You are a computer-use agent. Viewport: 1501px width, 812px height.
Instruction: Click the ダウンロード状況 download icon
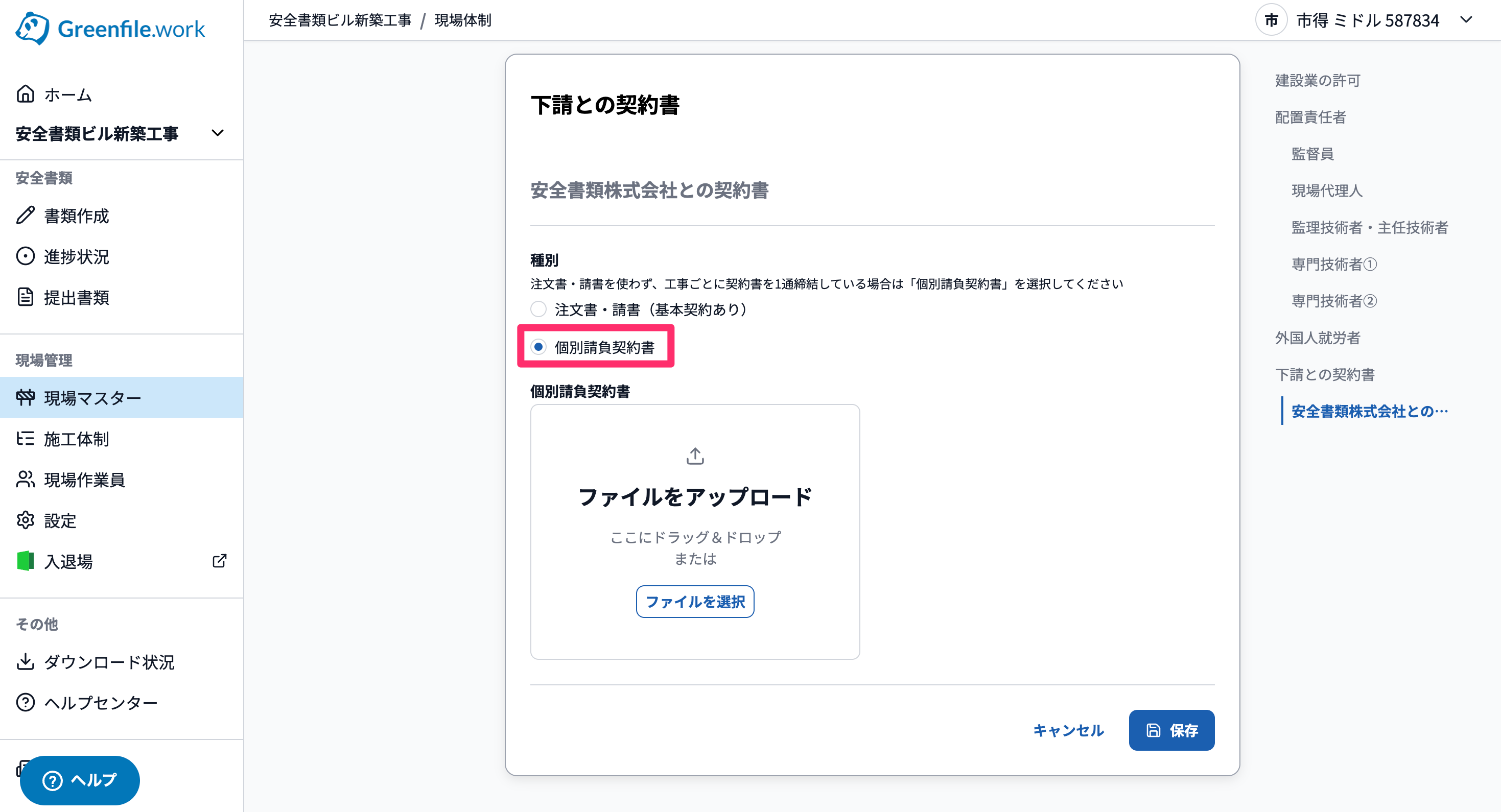[x=26, y=662]
